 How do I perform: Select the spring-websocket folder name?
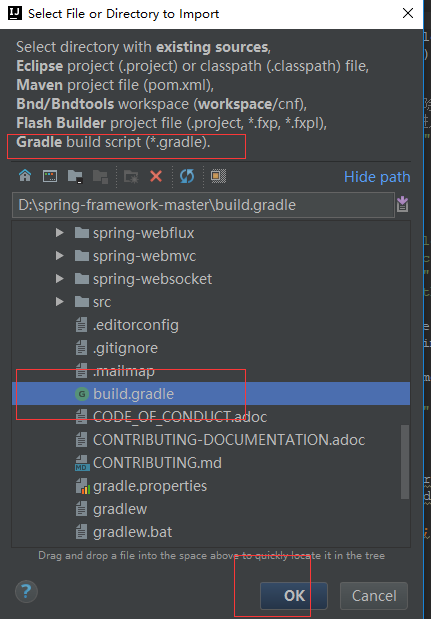[152, 279]
